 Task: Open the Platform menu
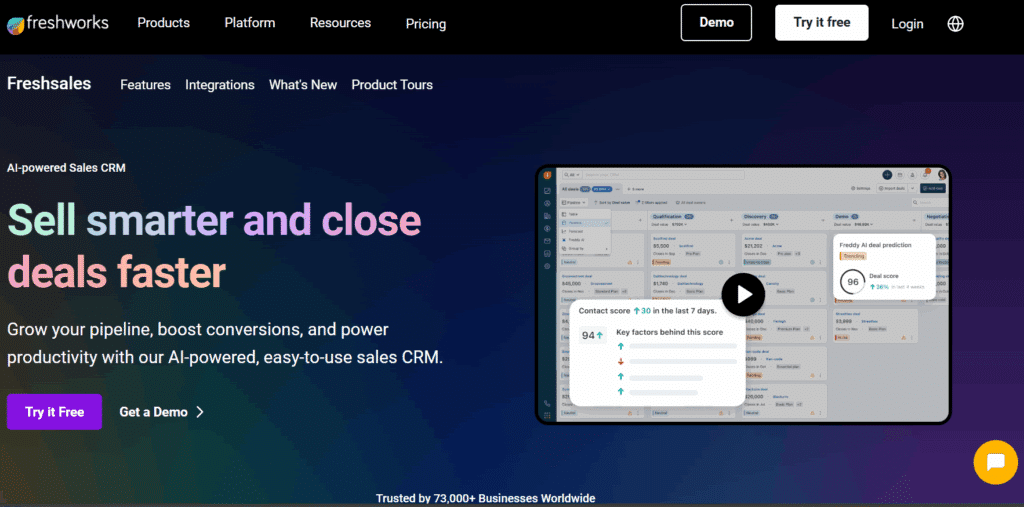point(249,23)
